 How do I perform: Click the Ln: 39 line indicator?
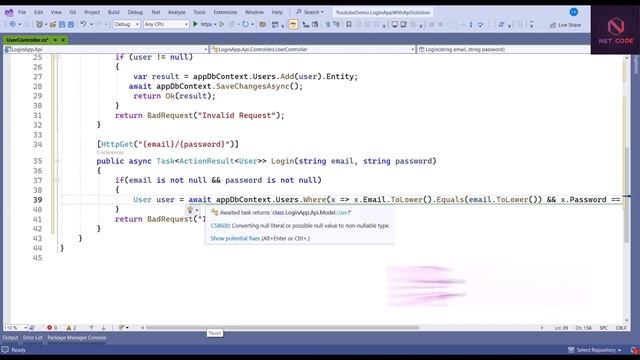tap(561, 328)
